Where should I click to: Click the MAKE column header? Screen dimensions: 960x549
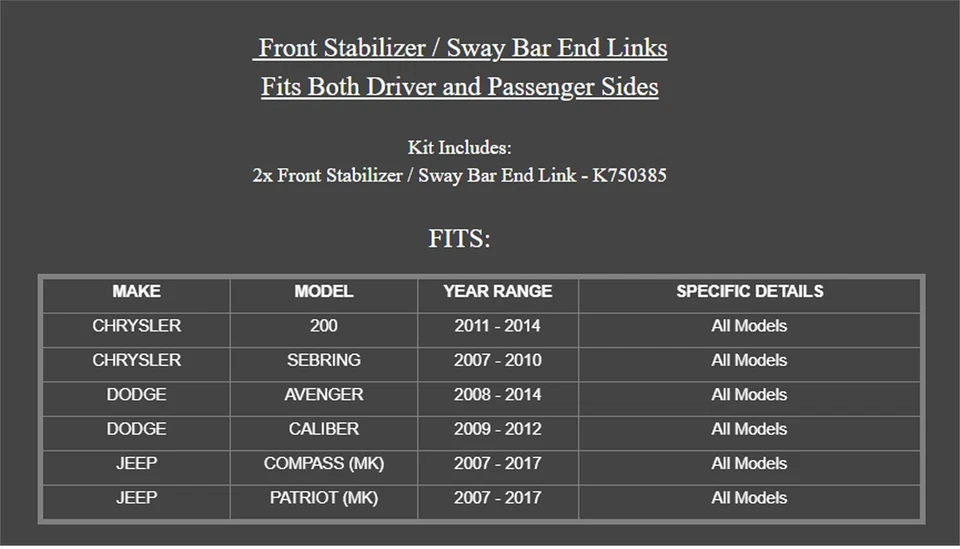pos(136,292)
